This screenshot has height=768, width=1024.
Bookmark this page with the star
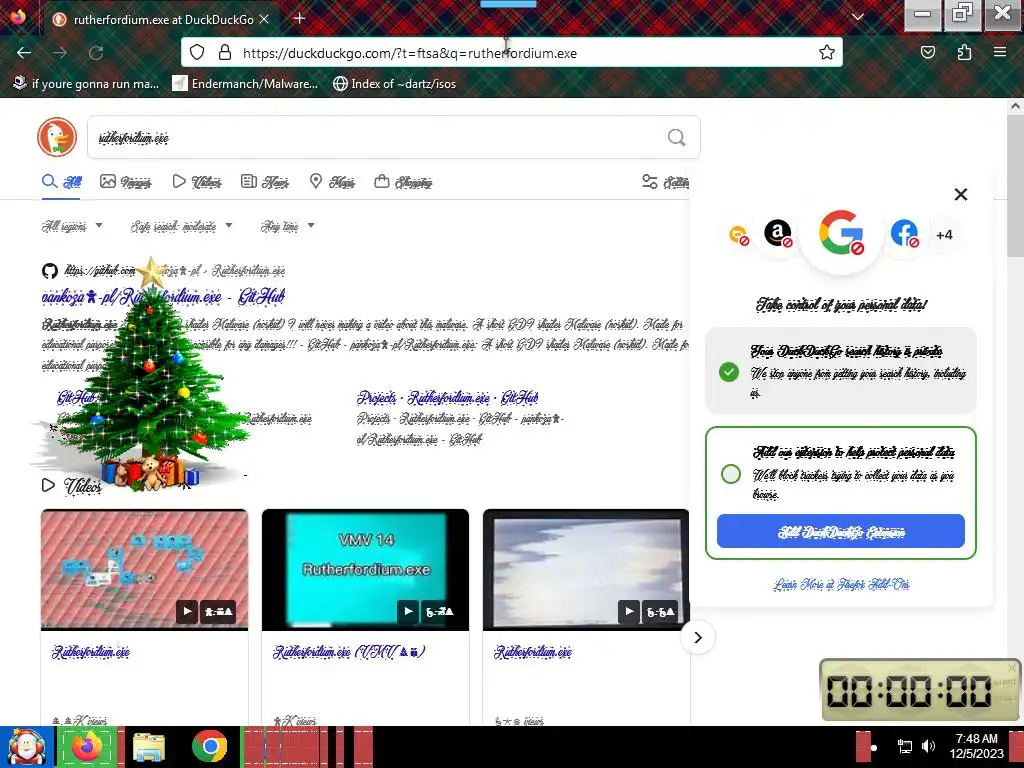tap(827, 52)
